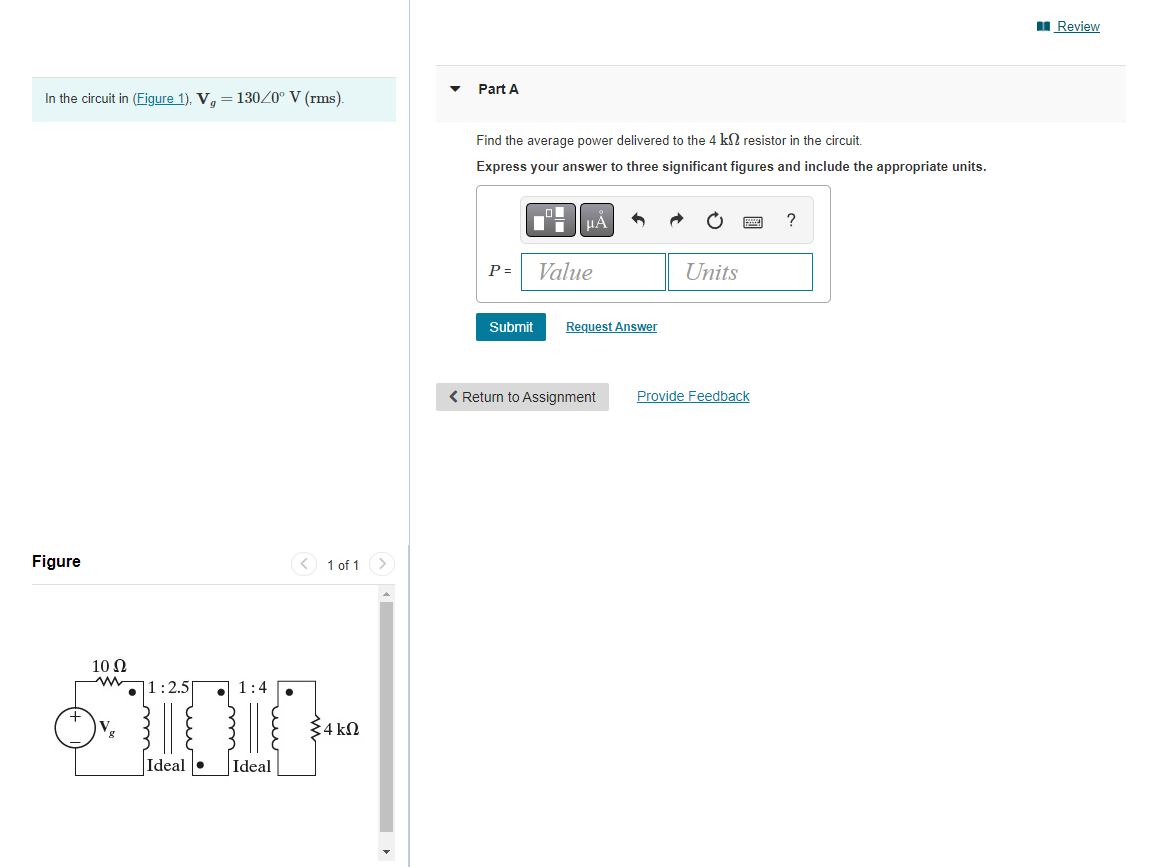Reset the answer field using circular arrow
Image resolution: width=1160 pixels, height=867 pixels.
tap(714, 220)
